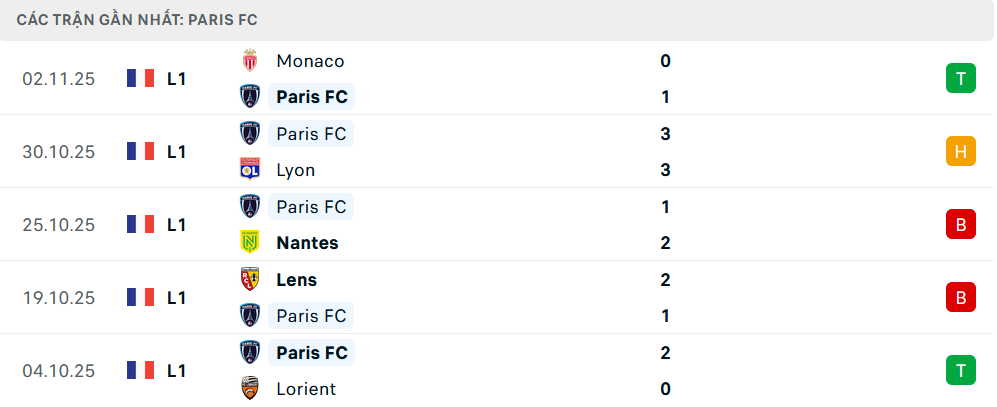997x407 pixels.
Task: Click orange H badge for Lyon match
Action: coord(960,152)
